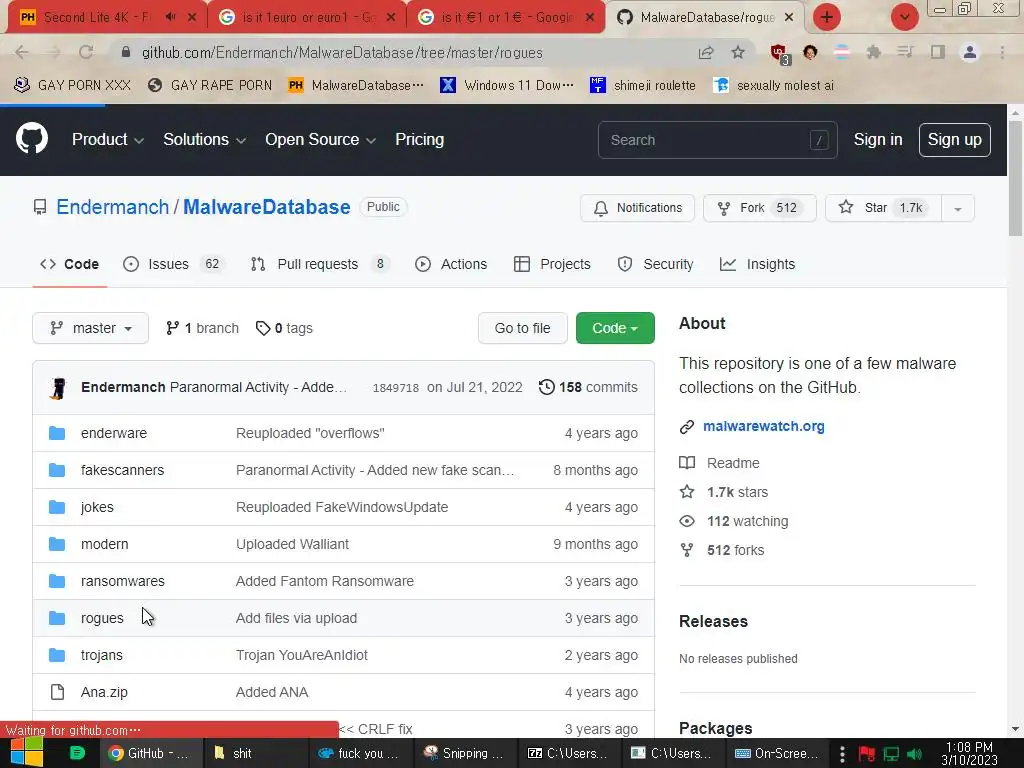
Task: Click the Notifications bell button
Action: point(637,208)
